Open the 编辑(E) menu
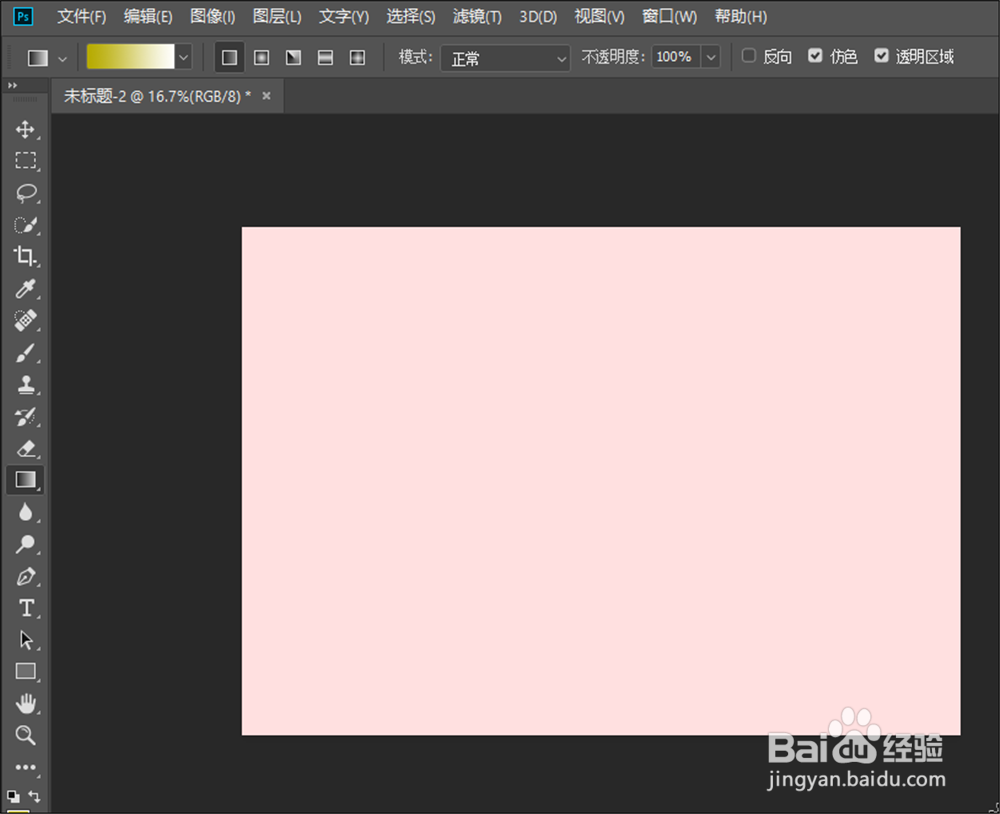 click(x=148, y=17)
